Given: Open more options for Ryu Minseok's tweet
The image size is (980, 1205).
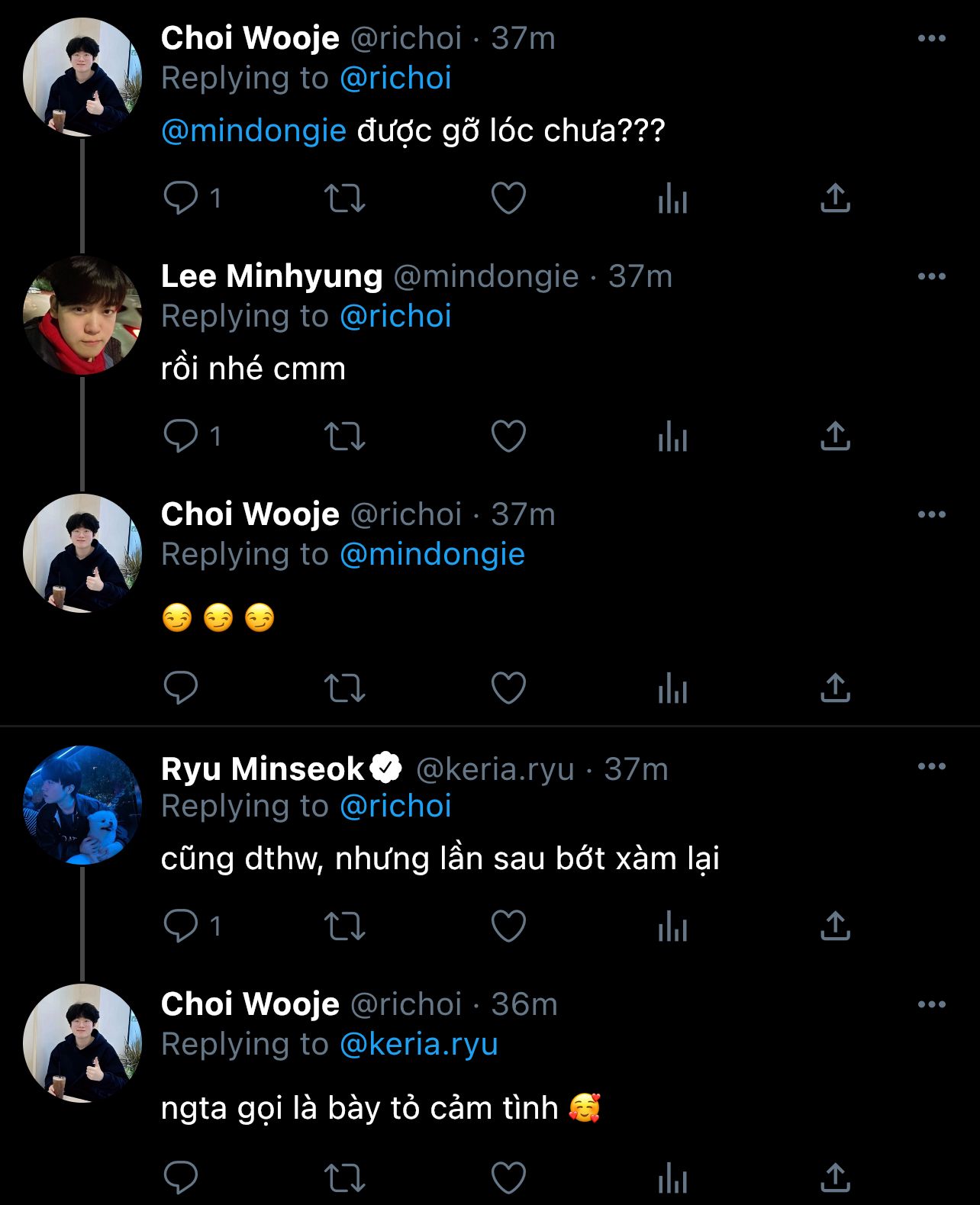Looking at the screenshot, I should click(x=931, y=766).
